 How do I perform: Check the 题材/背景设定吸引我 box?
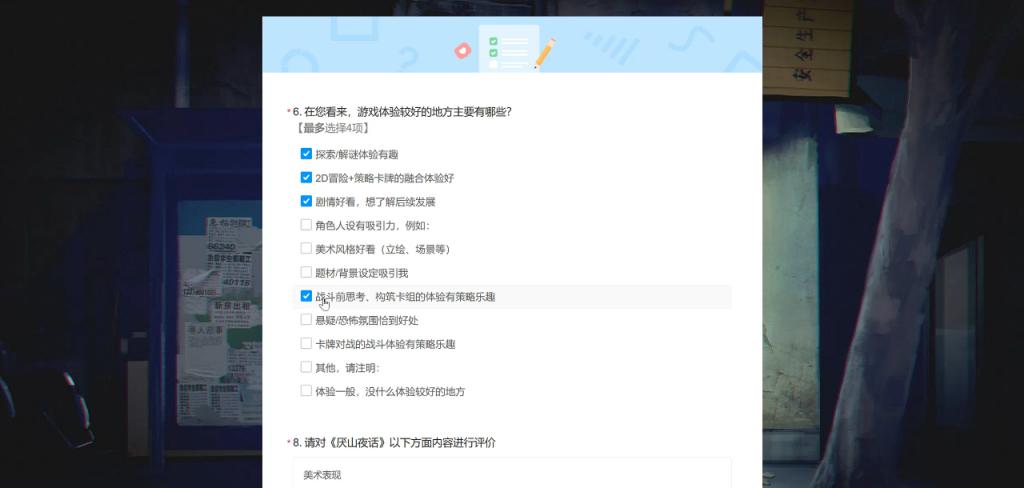(x=306, y=272)
